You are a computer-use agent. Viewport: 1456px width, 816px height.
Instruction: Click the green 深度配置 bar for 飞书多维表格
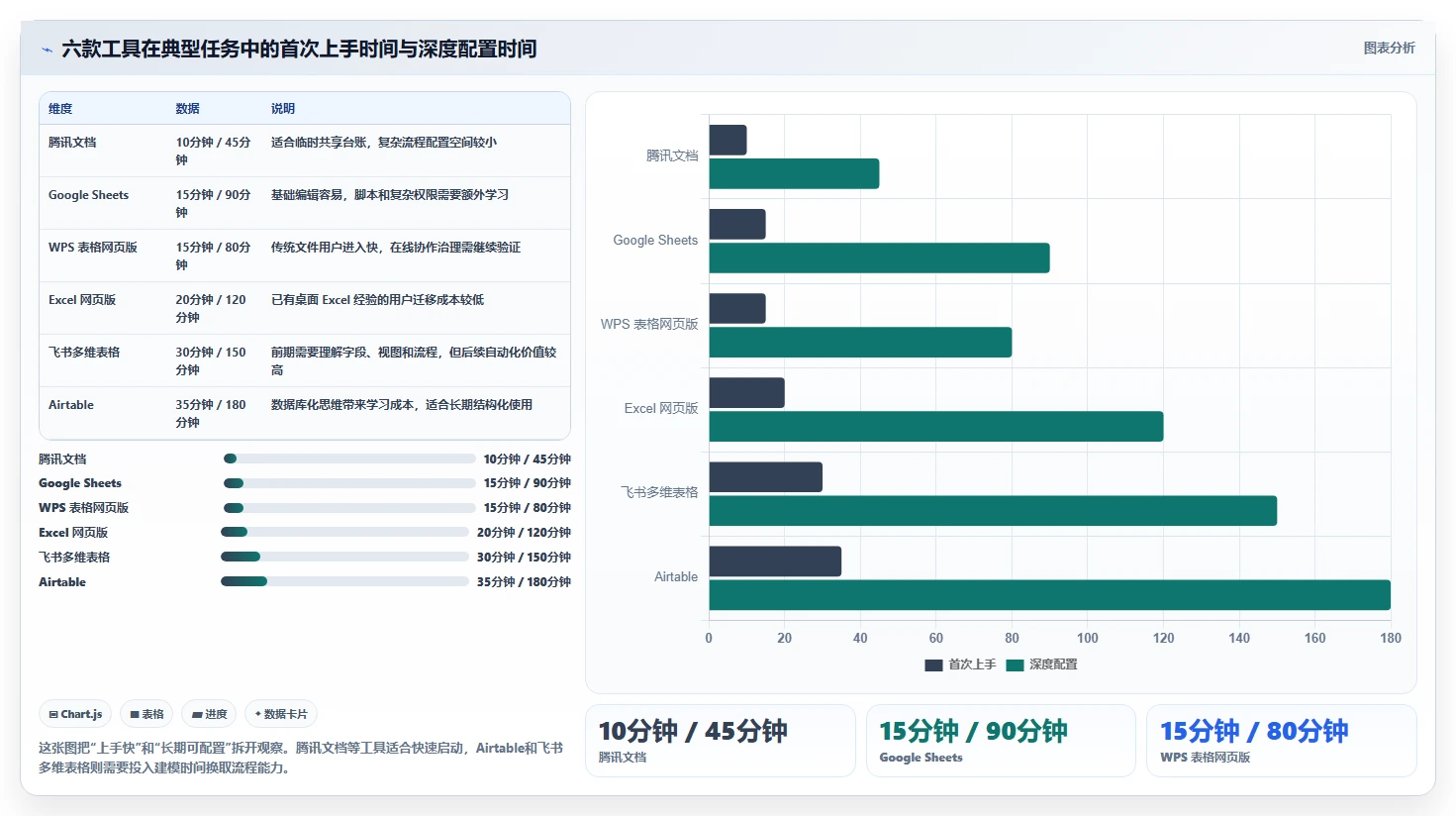click(x=993, y=510)
